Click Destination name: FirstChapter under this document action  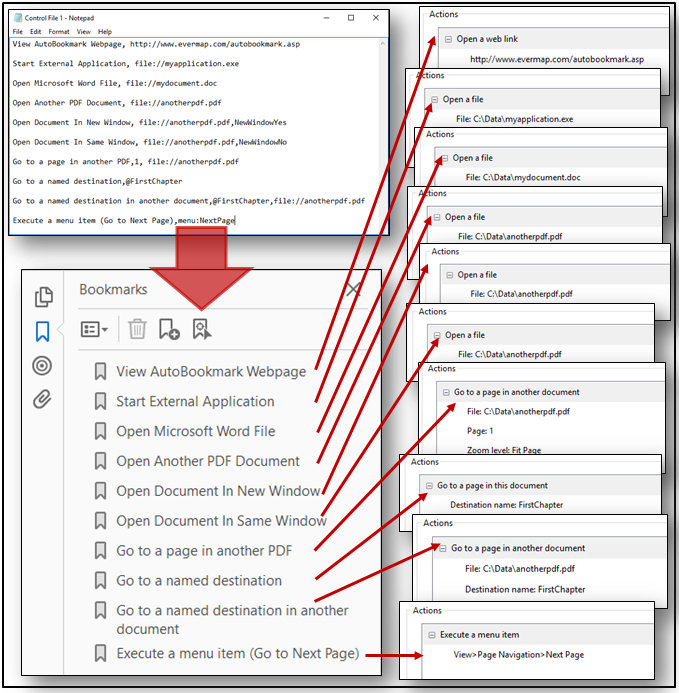(507, 505)
